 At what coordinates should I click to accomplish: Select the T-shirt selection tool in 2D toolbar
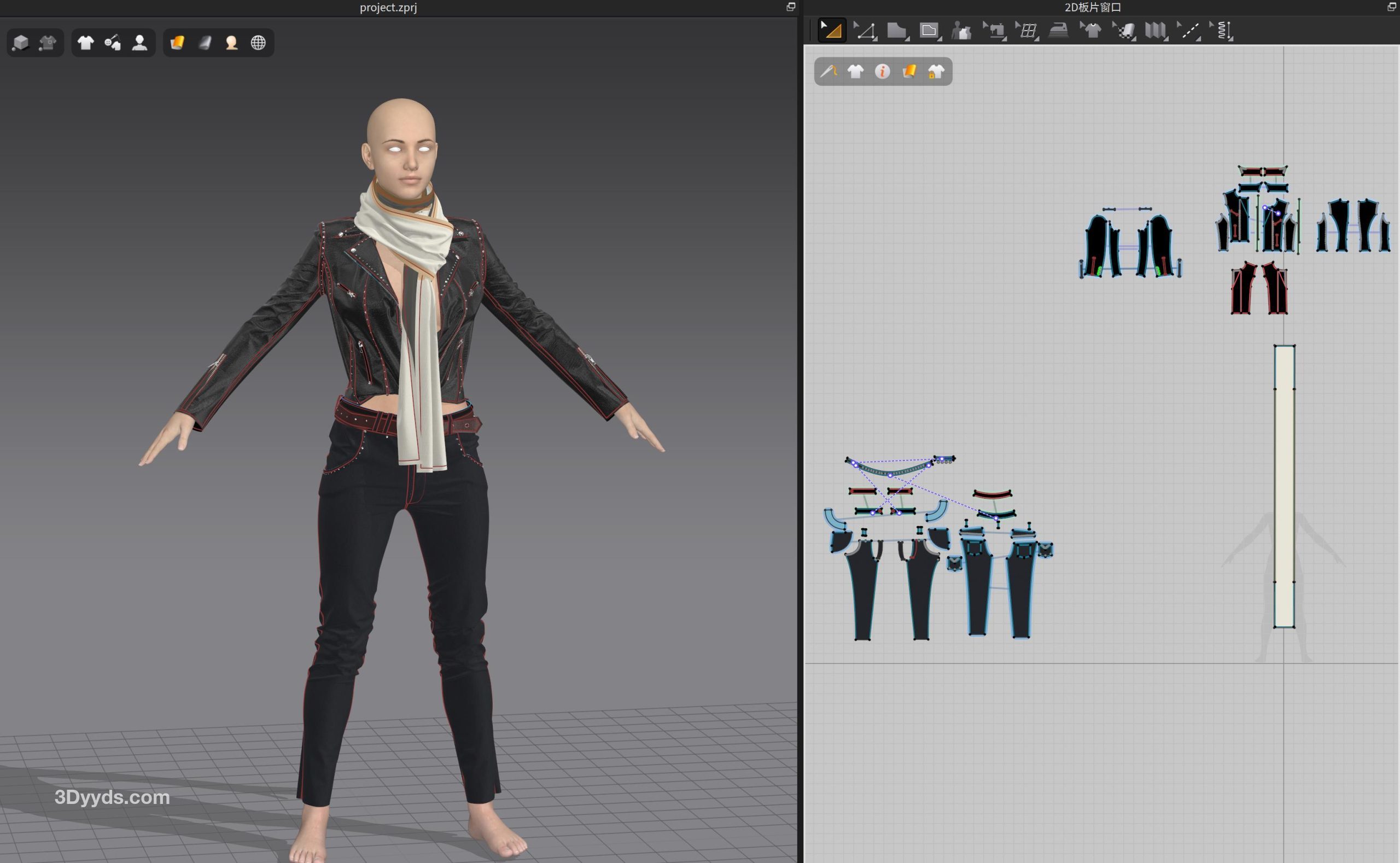(1090, 30)
